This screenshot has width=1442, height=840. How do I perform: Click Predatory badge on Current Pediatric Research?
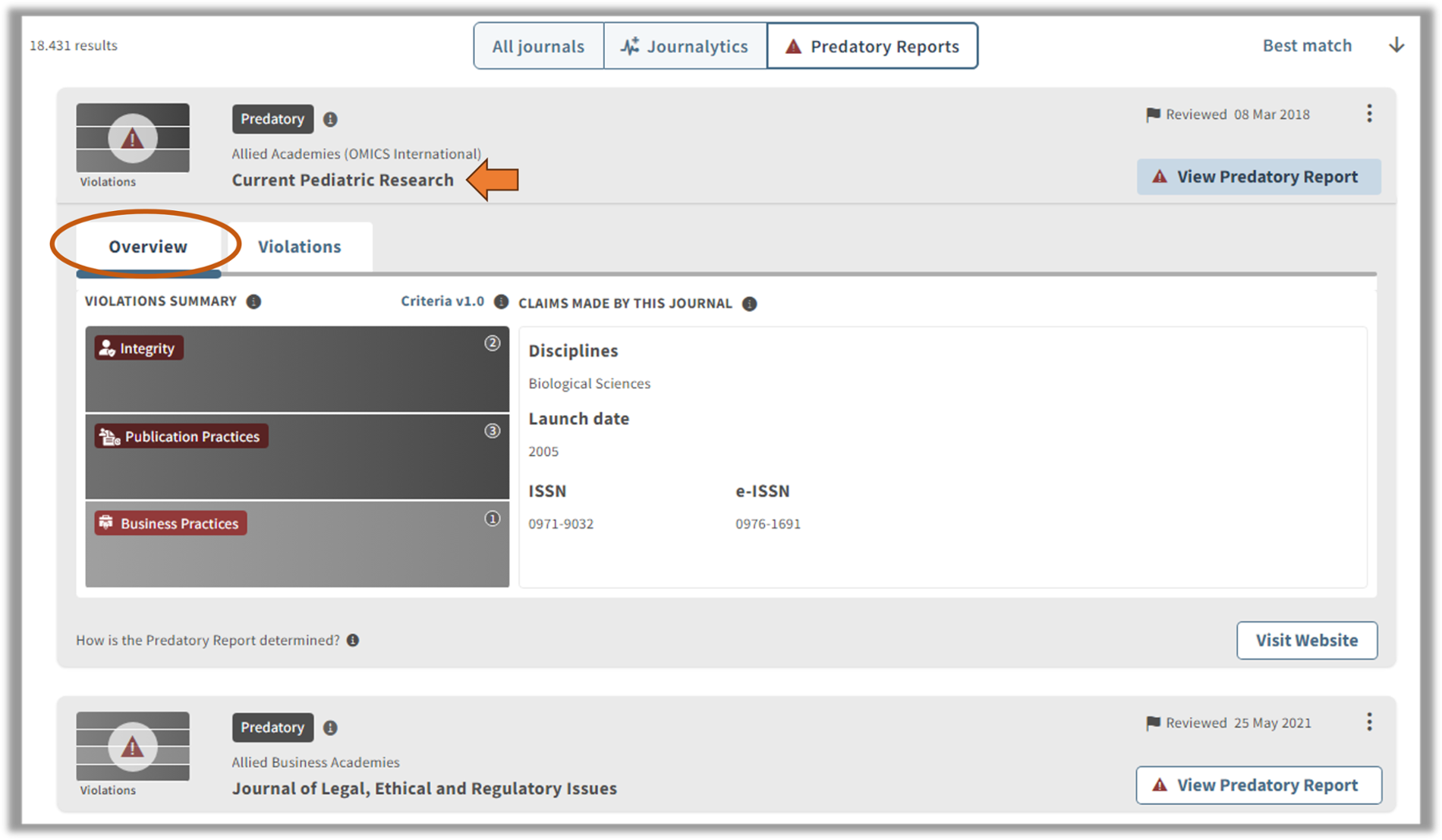(272, 119)
